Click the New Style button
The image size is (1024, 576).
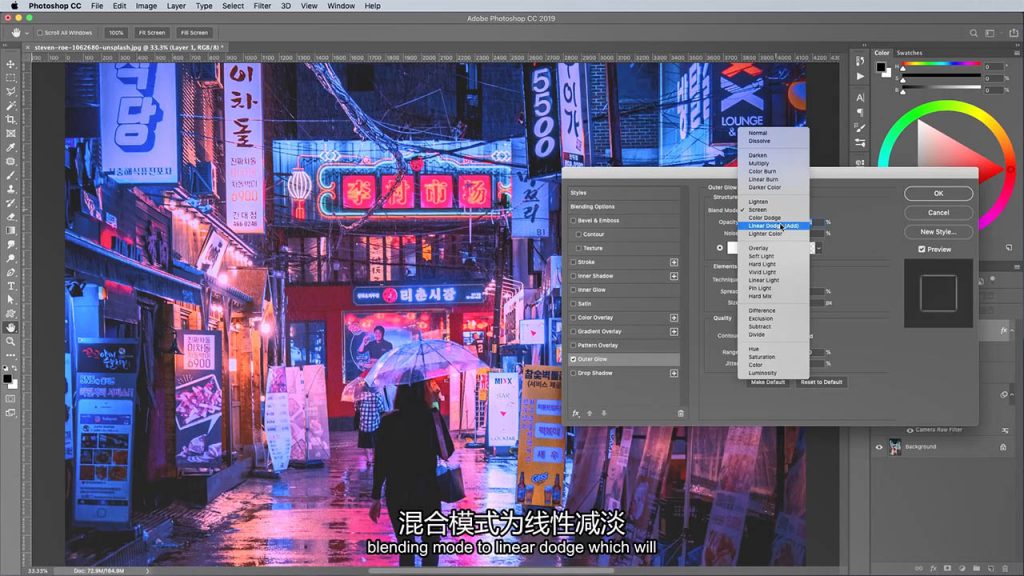point(938,232)
